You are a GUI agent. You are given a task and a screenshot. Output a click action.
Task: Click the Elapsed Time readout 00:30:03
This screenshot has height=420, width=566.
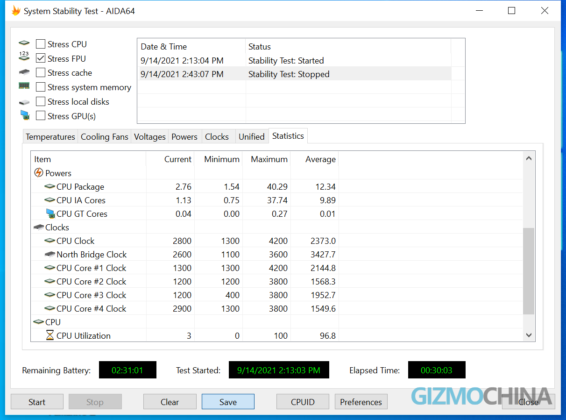click(x=436, y=370)
